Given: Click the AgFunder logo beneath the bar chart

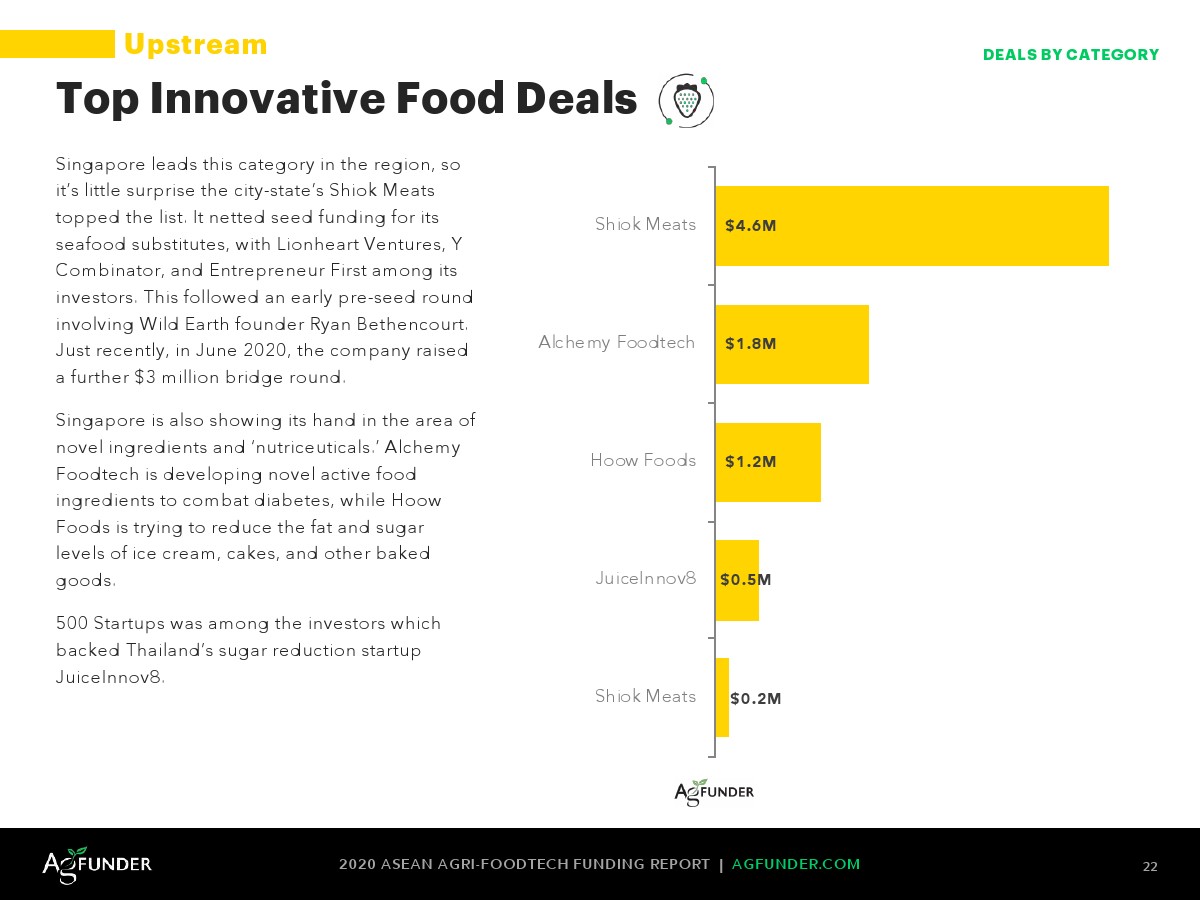Looking at the screenshot, I should (714, 792).
